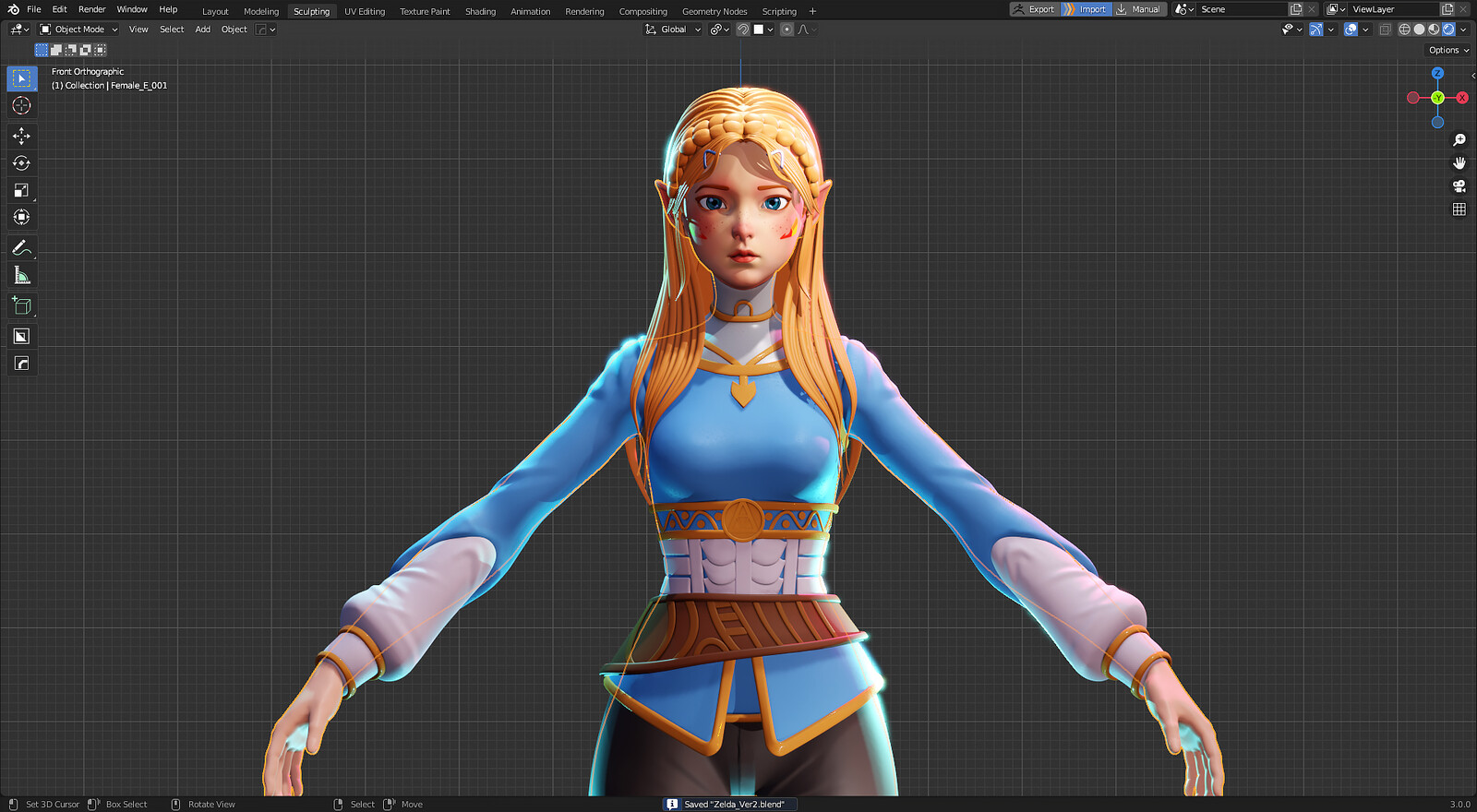Screen dimensions: 1477x812
Task: Set select mode to new selection
Action: click(42, 50)
